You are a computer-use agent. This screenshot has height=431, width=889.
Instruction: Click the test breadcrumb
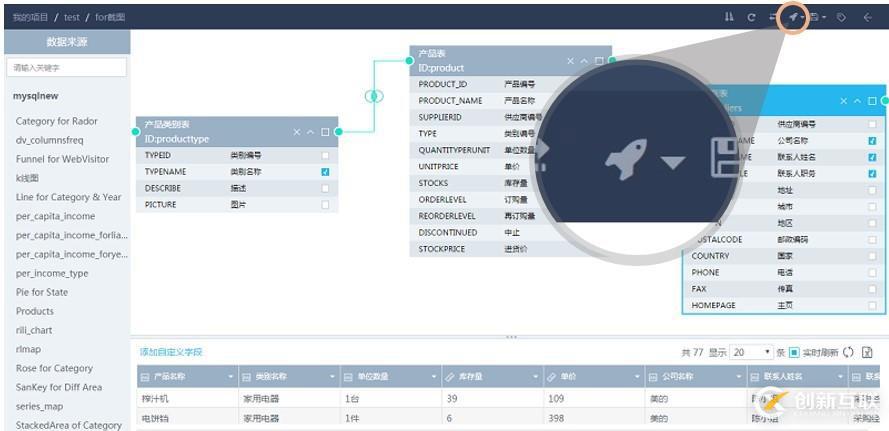coord(71,17)
